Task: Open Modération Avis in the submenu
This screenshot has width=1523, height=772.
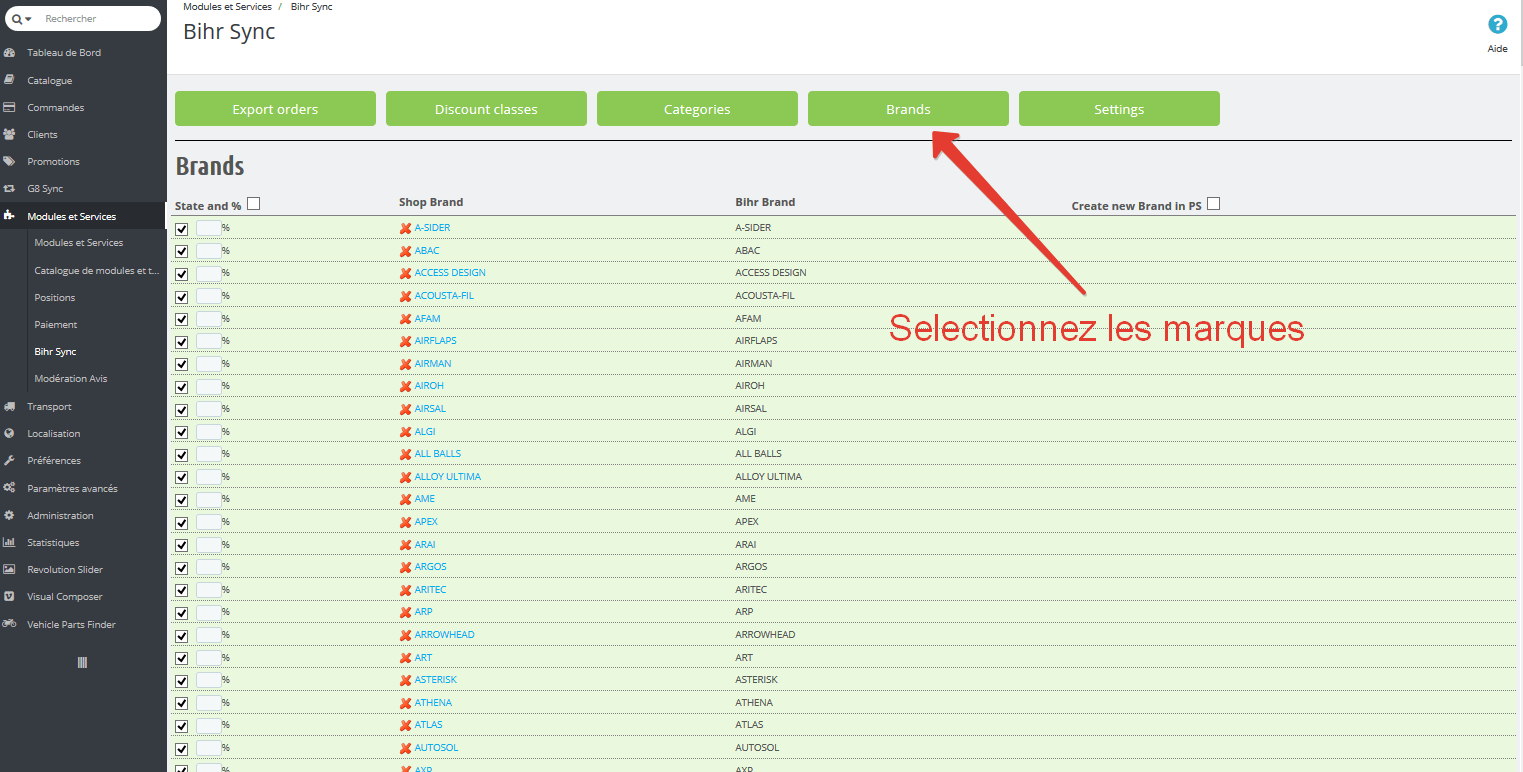Action: point(71,378)
